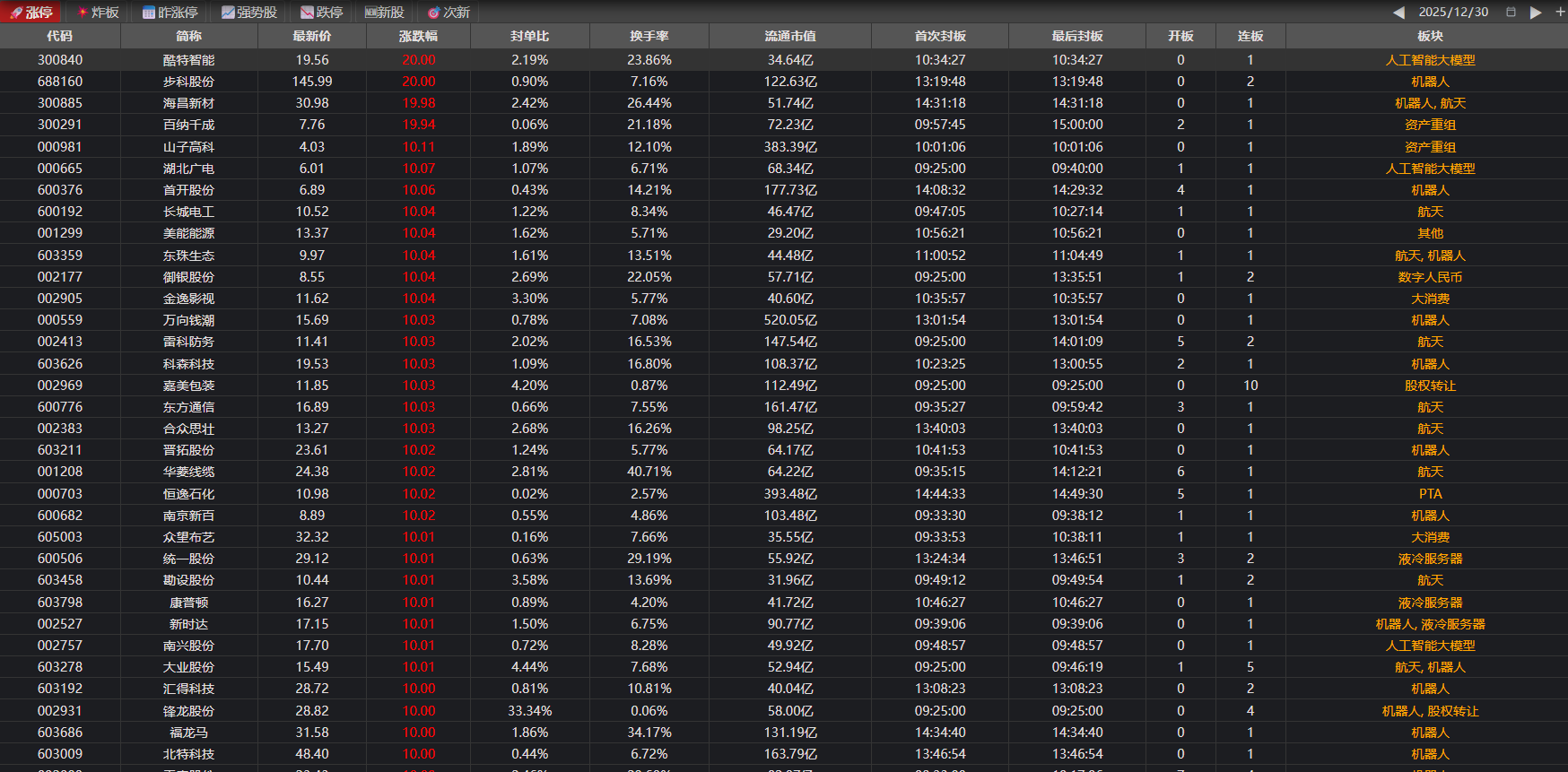Click the 2025/12/30 date field
Screen dimensions: 1568x772
point(1453,13)
